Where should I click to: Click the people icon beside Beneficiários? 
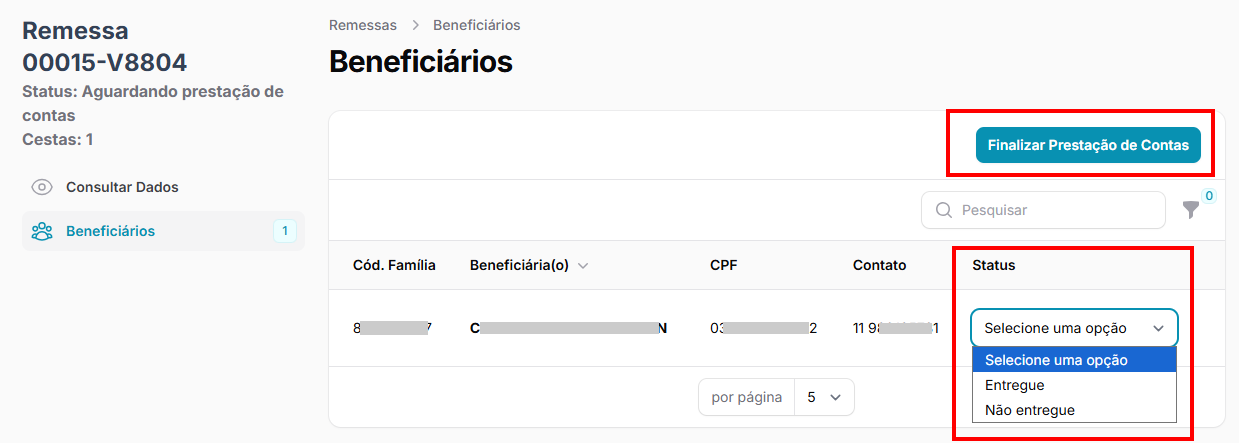(41, 231)
